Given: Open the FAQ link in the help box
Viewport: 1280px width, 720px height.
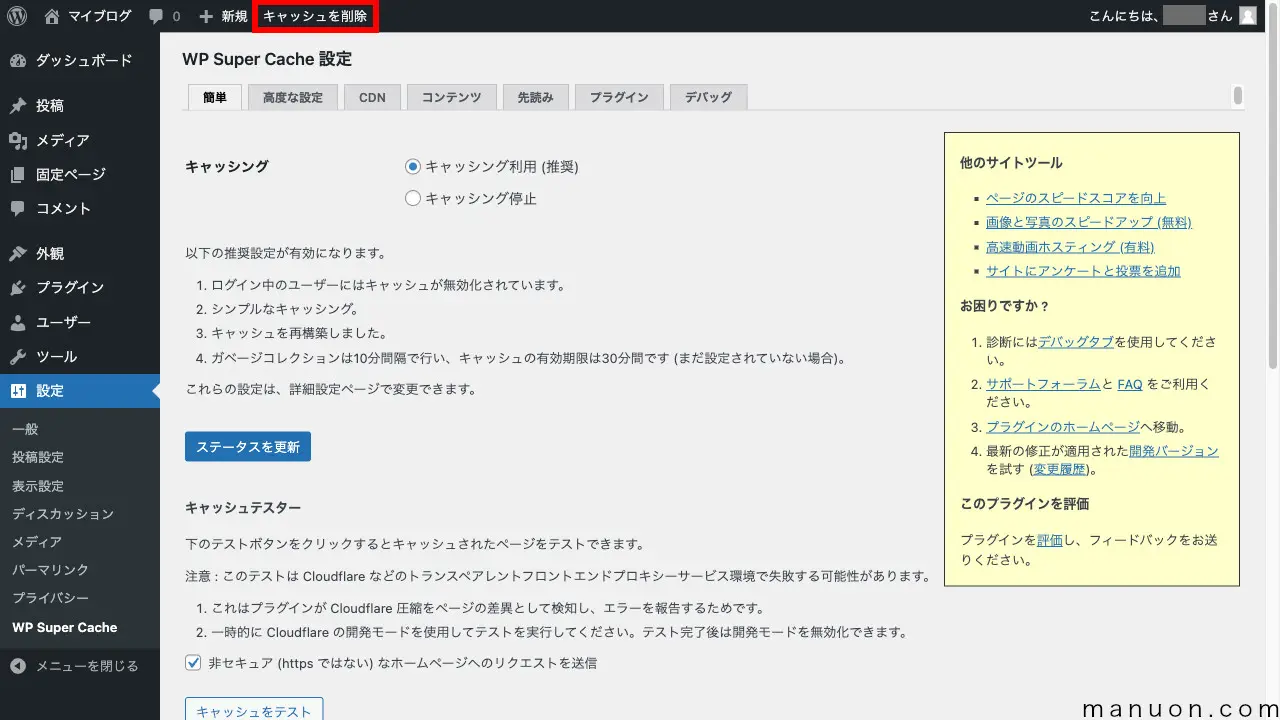Looking at the screenshot, I should click(x=1129, y=383).
